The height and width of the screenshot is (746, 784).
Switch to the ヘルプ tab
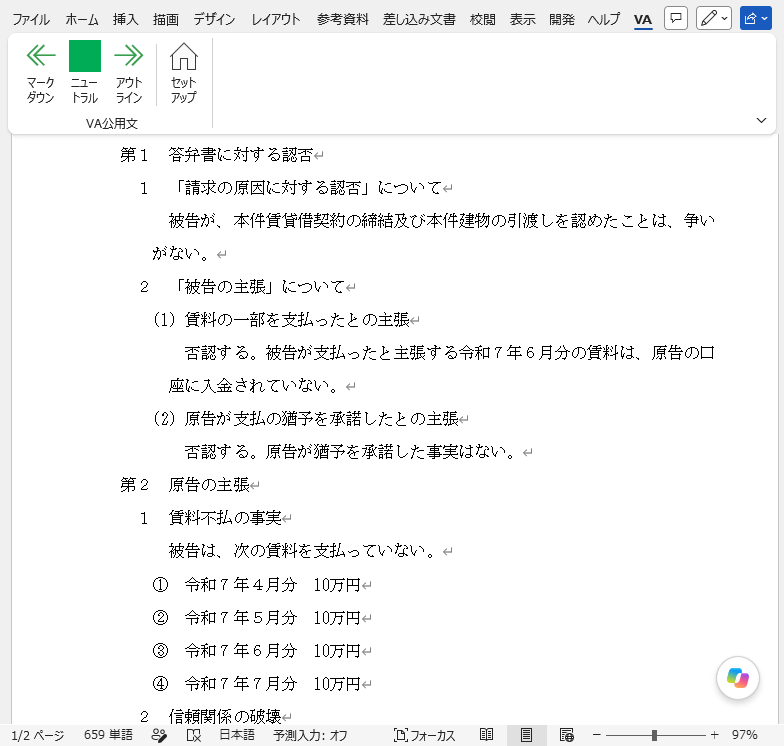pyautogui.click(x=604, y=20)
